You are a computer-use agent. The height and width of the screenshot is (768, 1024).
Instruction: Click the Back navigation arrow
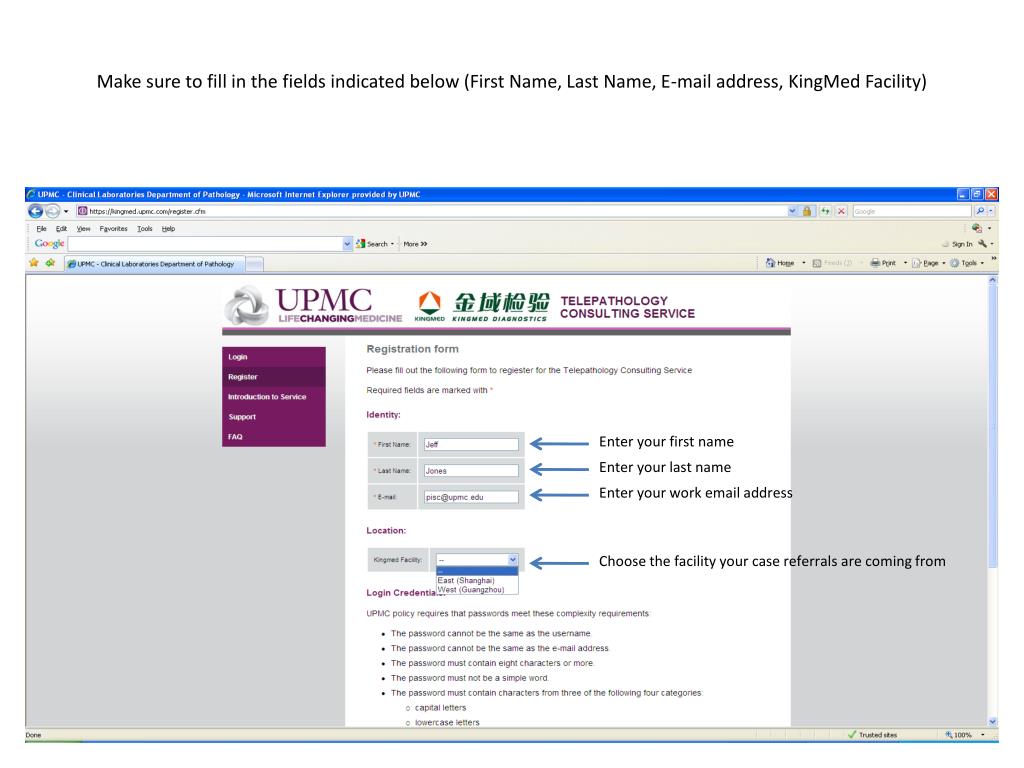tap(33, 210)
